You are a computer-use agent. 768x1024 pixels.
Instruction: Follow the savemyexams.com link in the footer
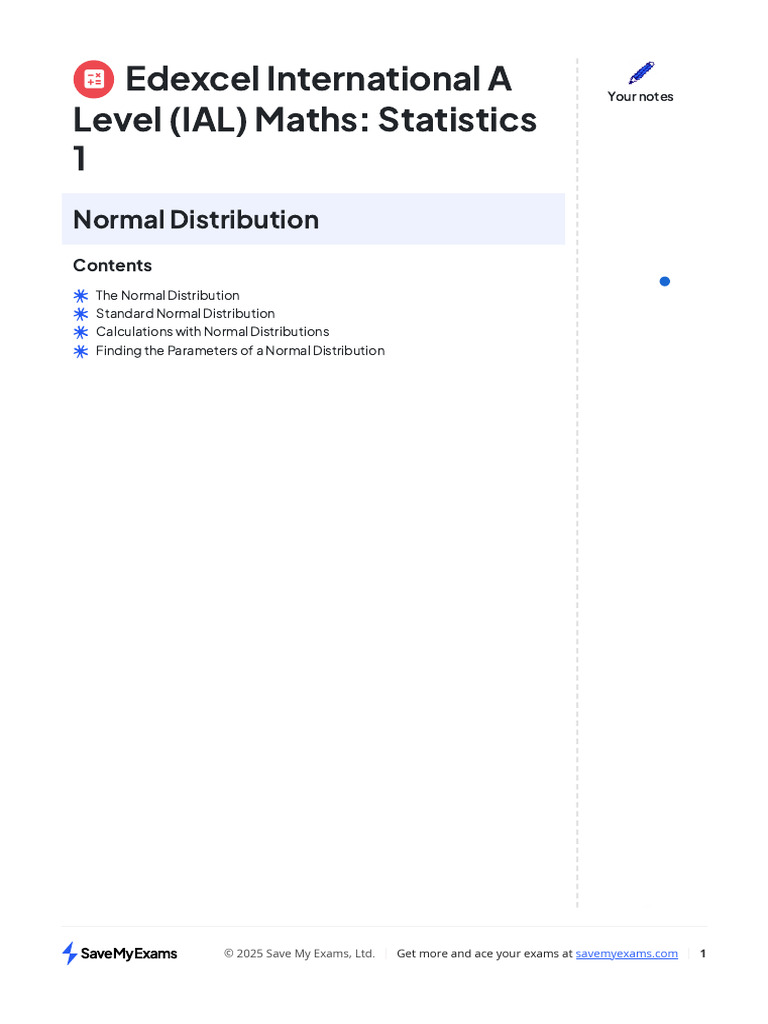627,954
